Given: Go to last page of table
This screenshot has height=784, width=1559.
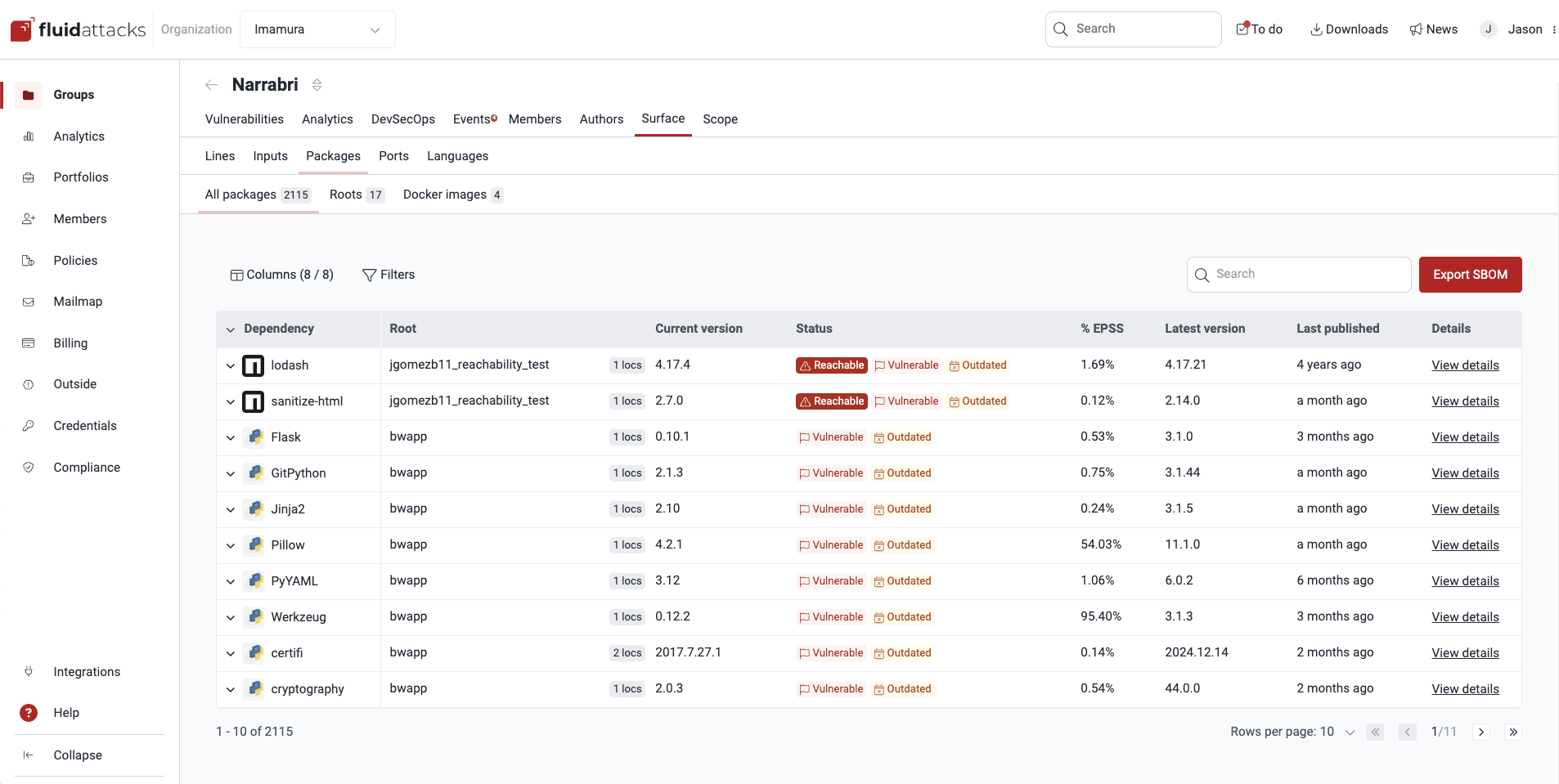Looking at the screenshot, I should point(1513,732).
